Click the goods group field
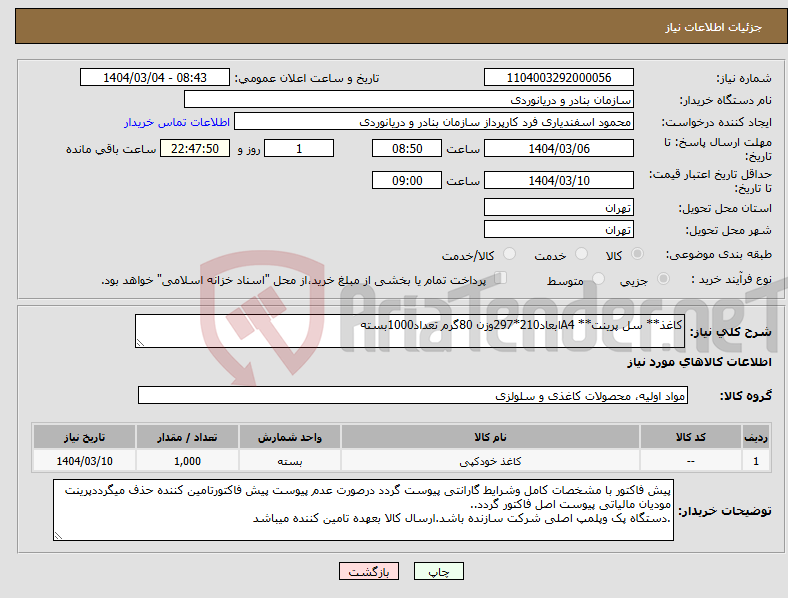This screenshot has height=598, width=788. pos(413,395)
